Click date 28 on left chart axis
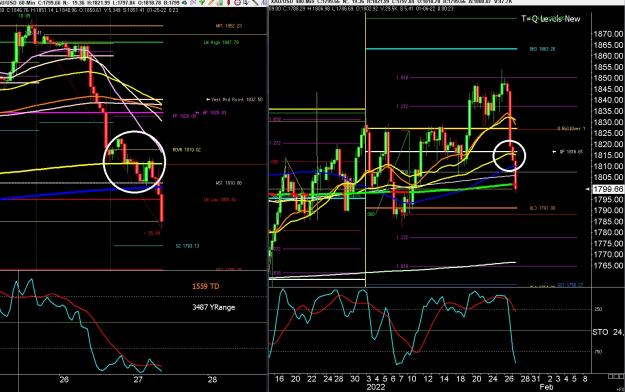The image size is (625, 392). pos(212,379)
